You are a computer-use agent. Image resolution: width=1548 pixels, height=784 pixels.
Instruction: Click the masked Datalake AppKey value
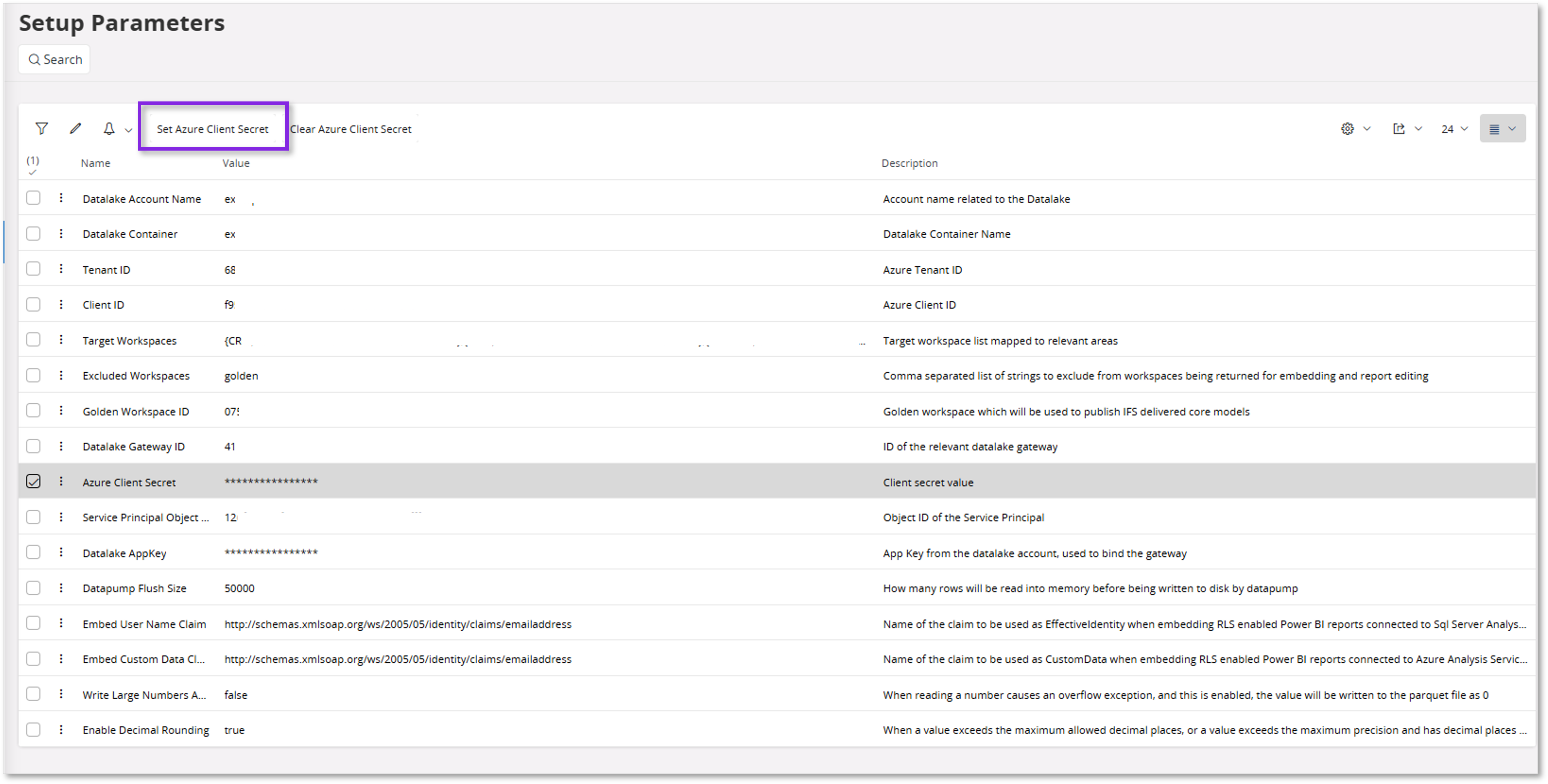[271, 553]
